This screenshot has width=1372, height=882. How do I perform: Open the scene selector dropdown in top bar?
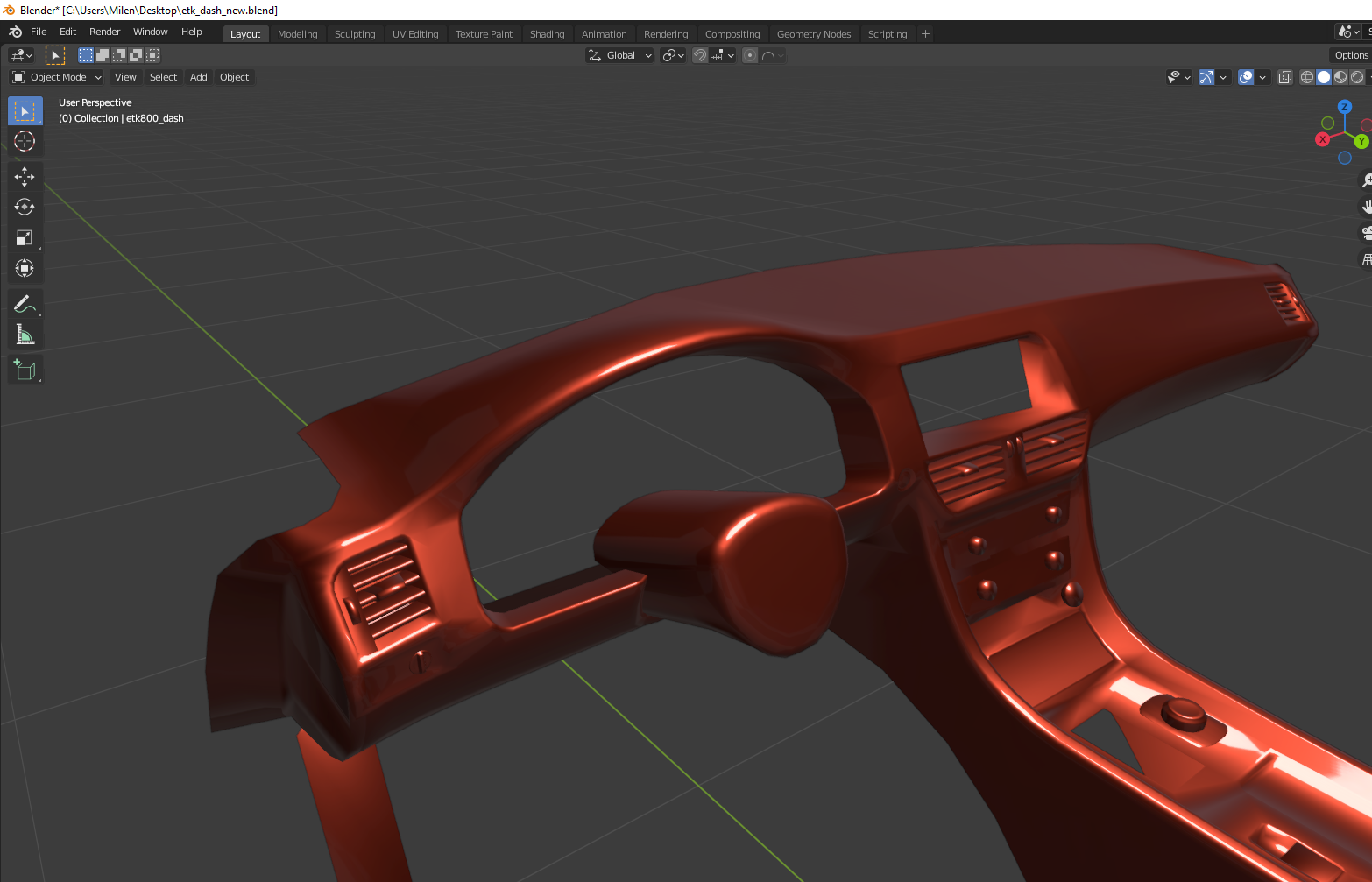click(x=1348, y=32)
